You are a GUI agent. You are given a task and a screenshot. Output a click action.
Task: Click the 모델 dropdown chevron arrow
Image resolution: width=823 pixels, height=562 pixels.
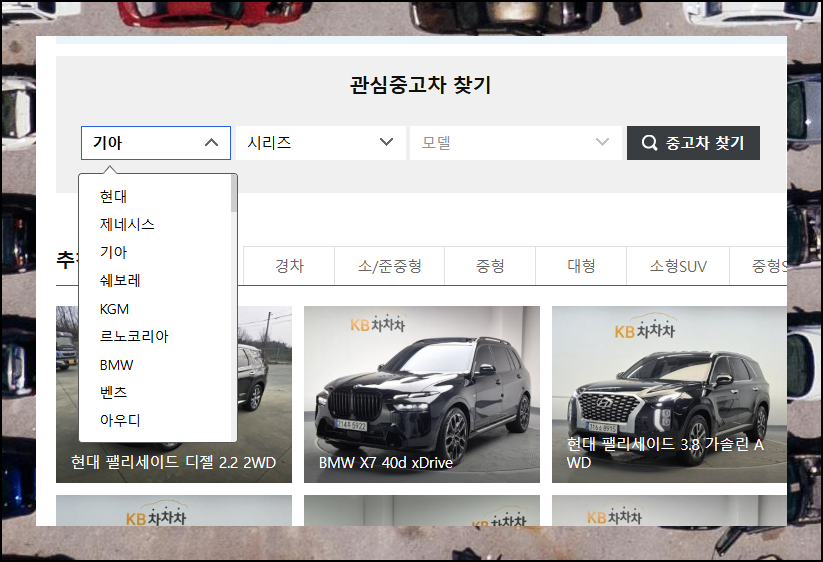click(x=603, y=142)
